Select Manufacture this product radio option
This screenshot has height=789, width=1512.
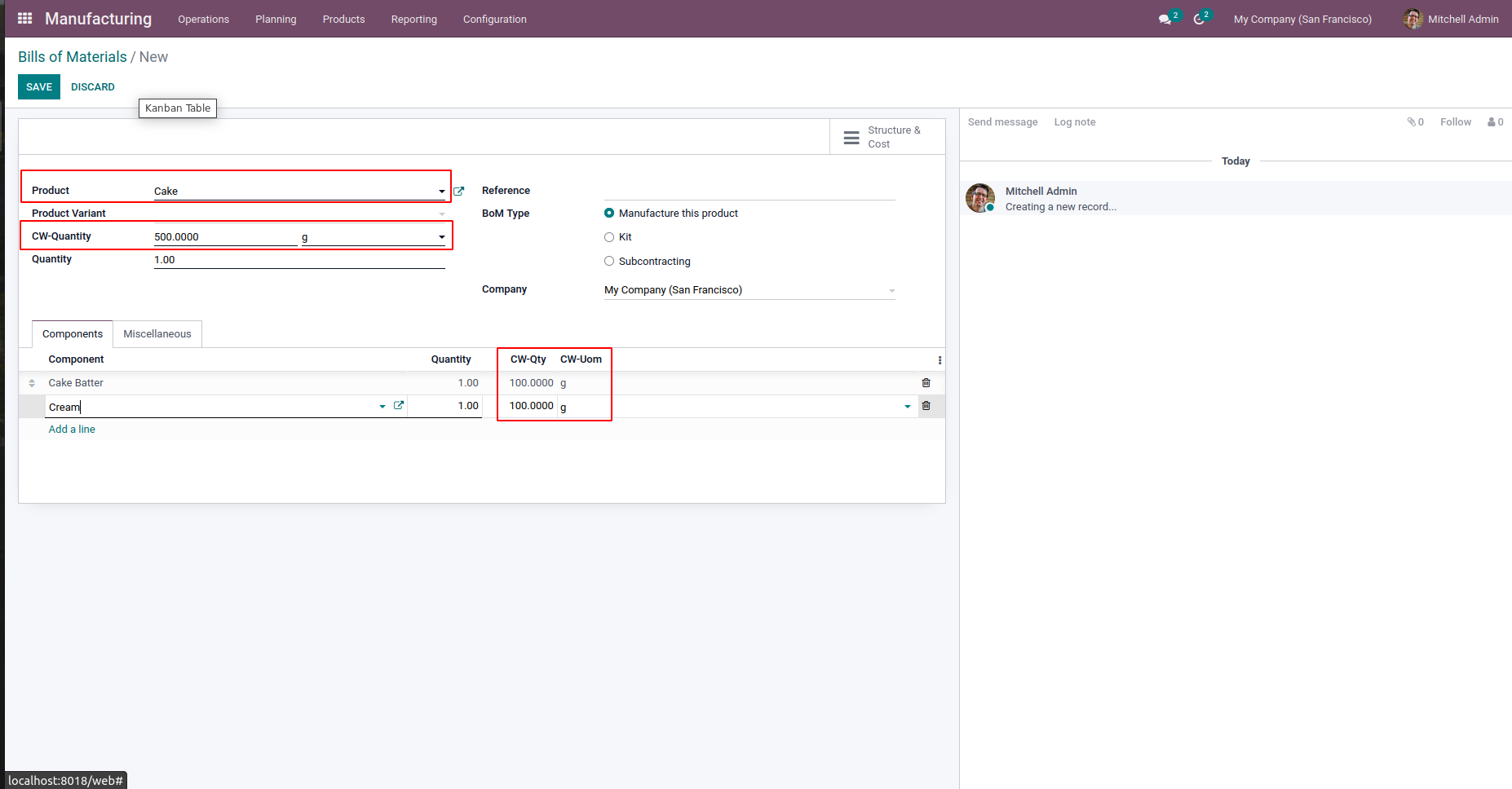[609, 214]
